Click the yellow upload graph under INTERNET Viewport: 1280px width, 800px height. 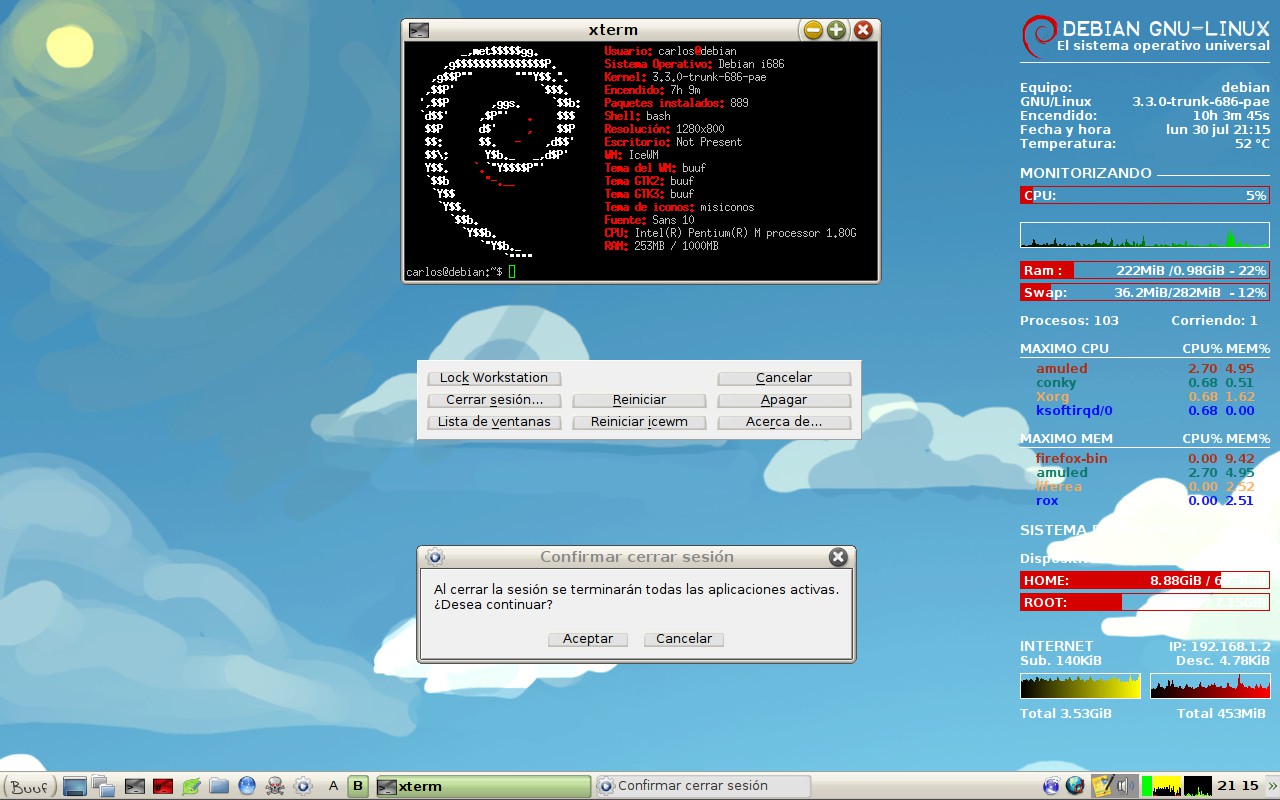click(1080, 686)
